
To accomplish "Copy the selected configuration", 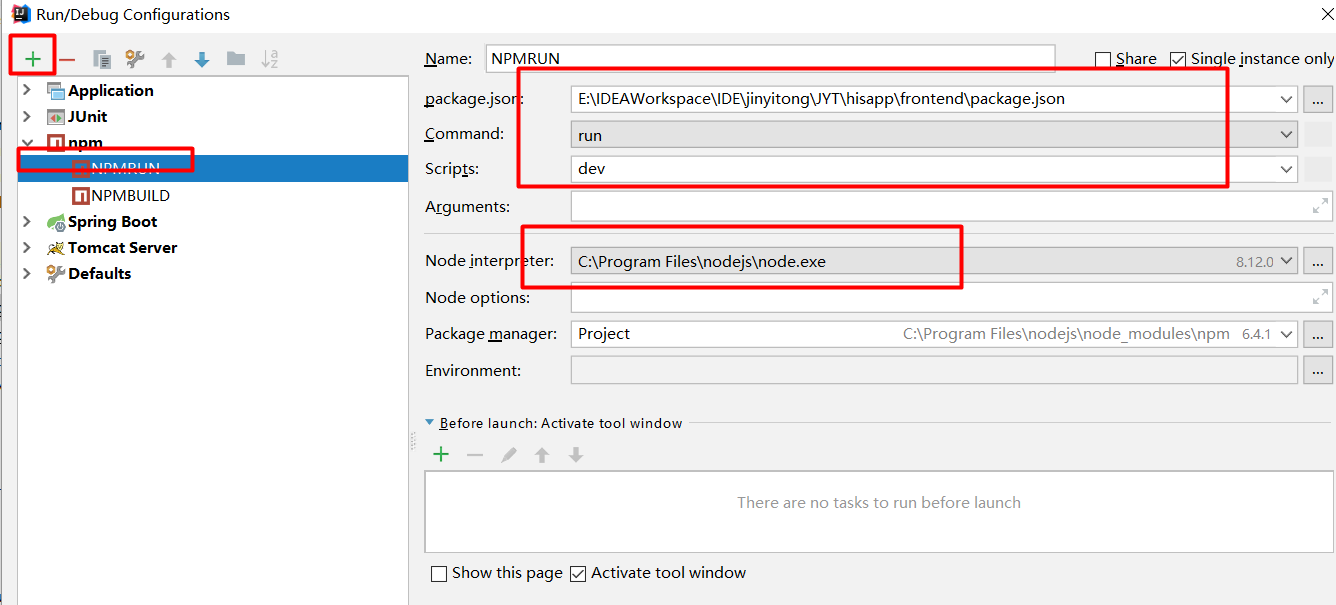I will coord(102,59).
